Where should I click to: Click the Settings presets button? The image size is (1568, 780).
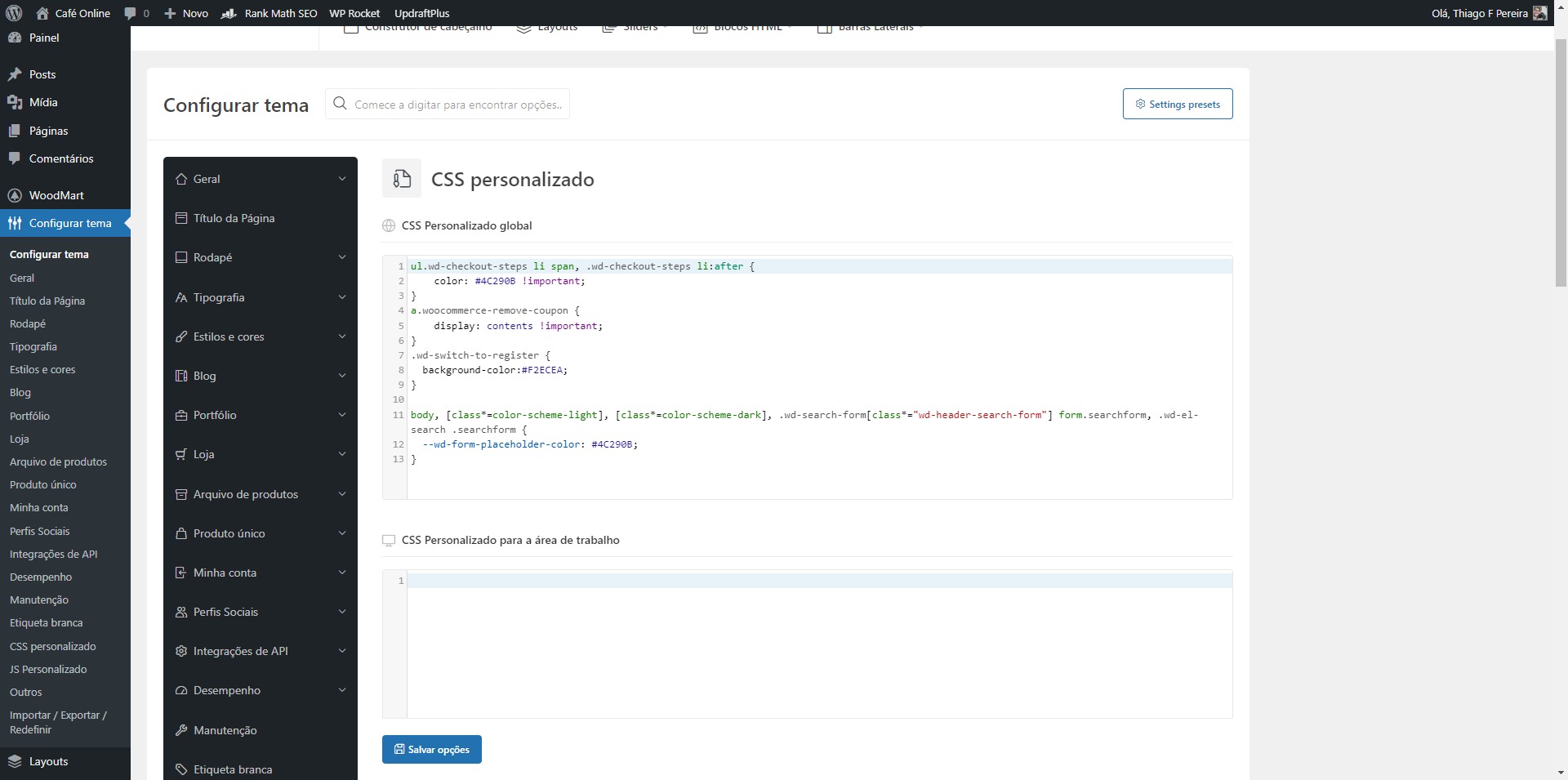1178,104
